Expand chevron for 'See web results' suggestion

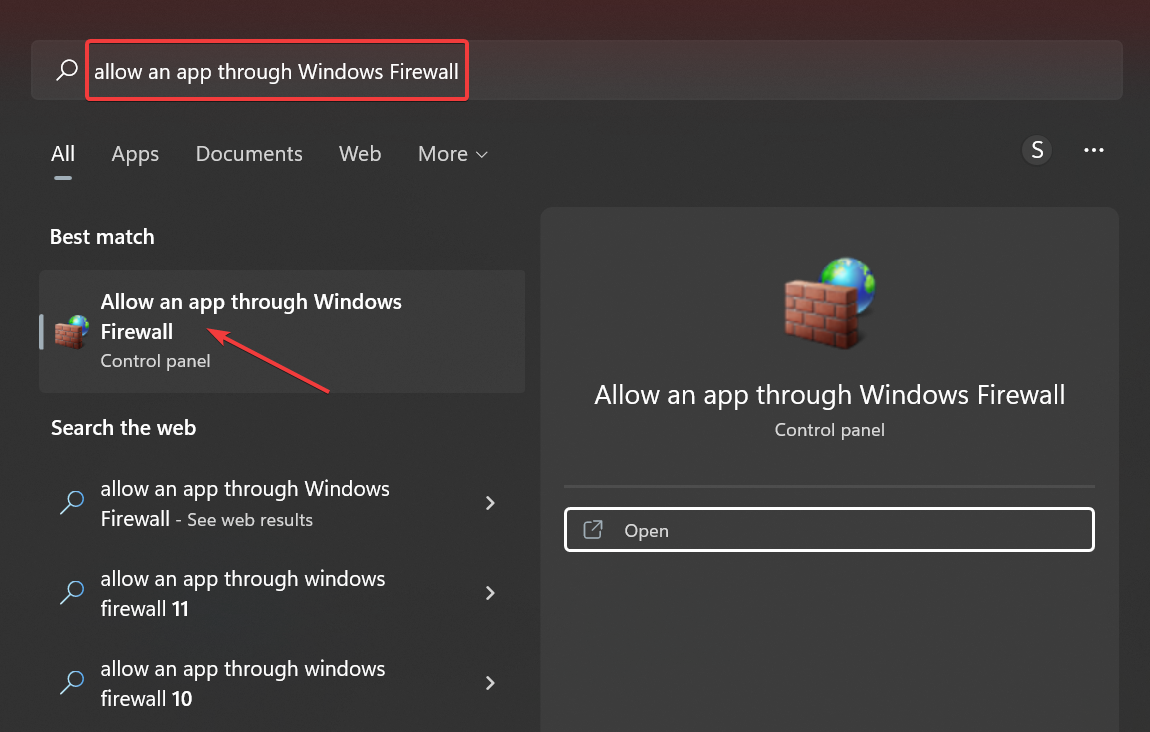coord(491,502)
